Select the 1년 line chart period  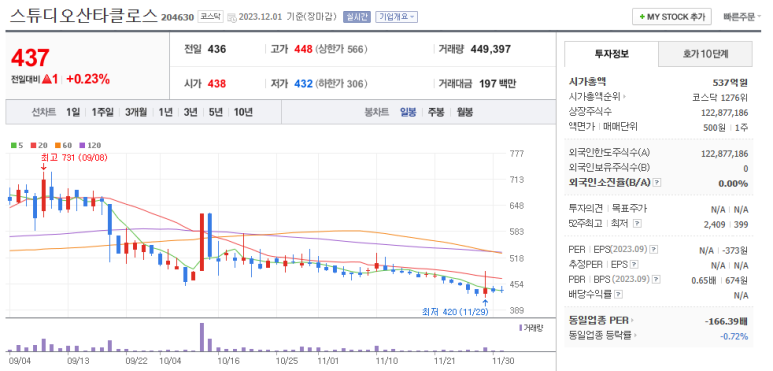point(166,112)
